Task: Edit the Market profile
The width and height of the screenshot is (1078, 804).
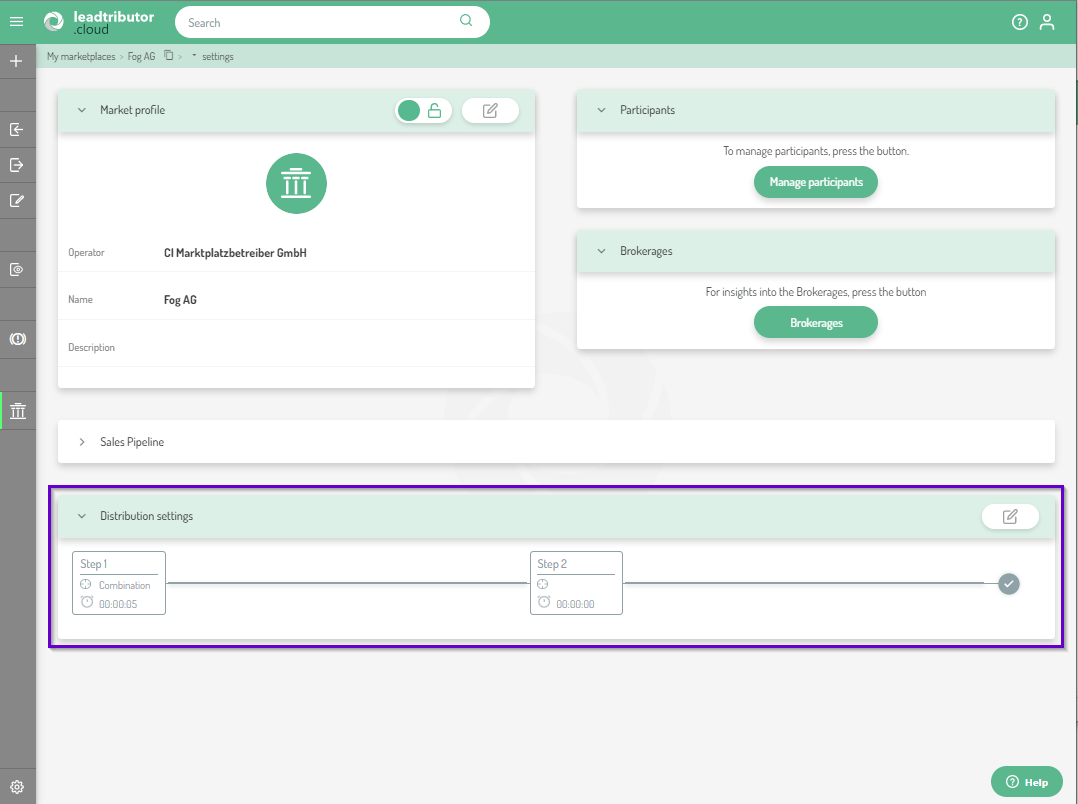Action: click(x=490, y=110)
